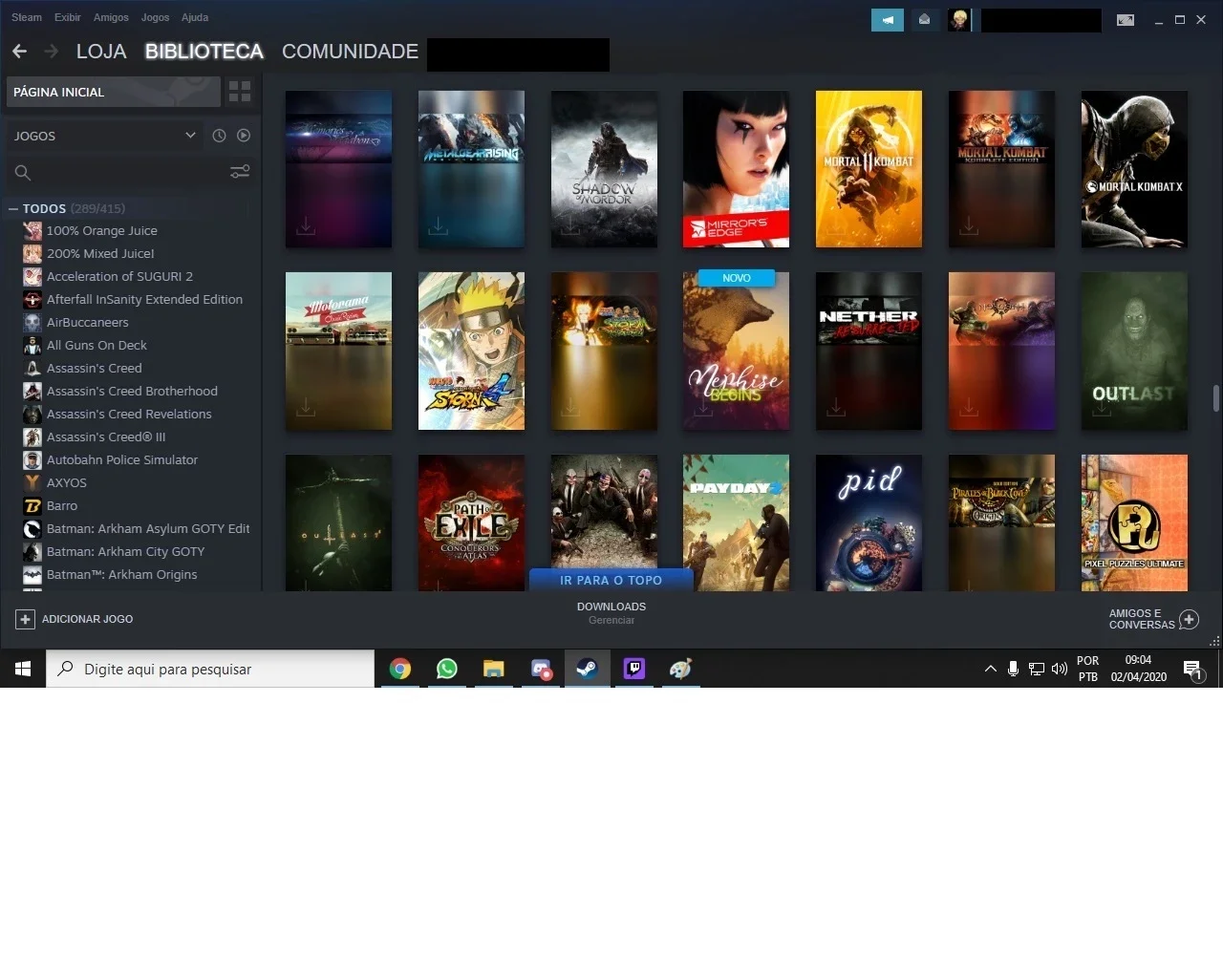Switch to Big Picture mode icon

pyautogui.click(x=1126, y=20)
